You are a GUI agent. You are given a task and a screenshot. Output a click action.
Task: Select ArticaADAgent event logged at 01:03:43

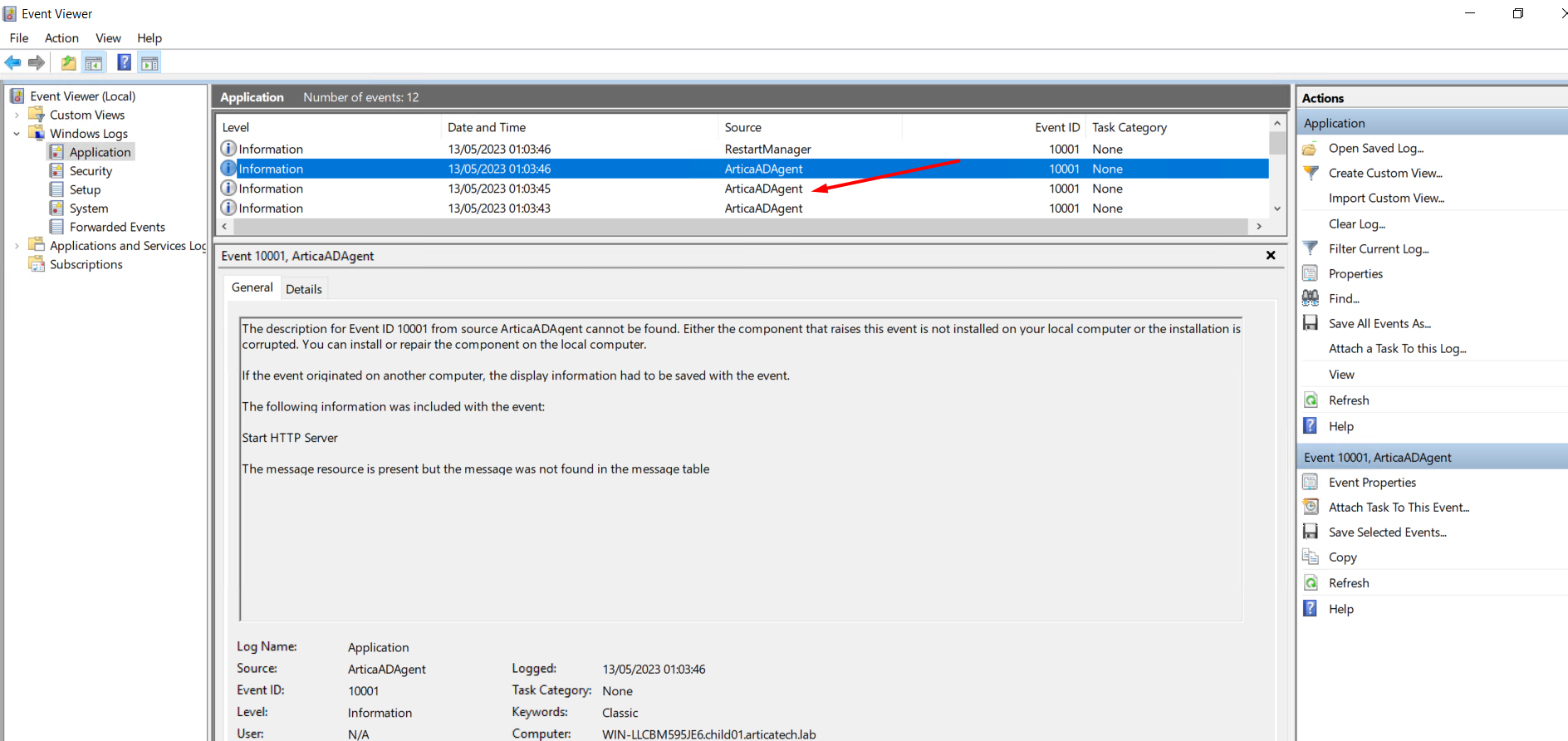coord(742,209)
